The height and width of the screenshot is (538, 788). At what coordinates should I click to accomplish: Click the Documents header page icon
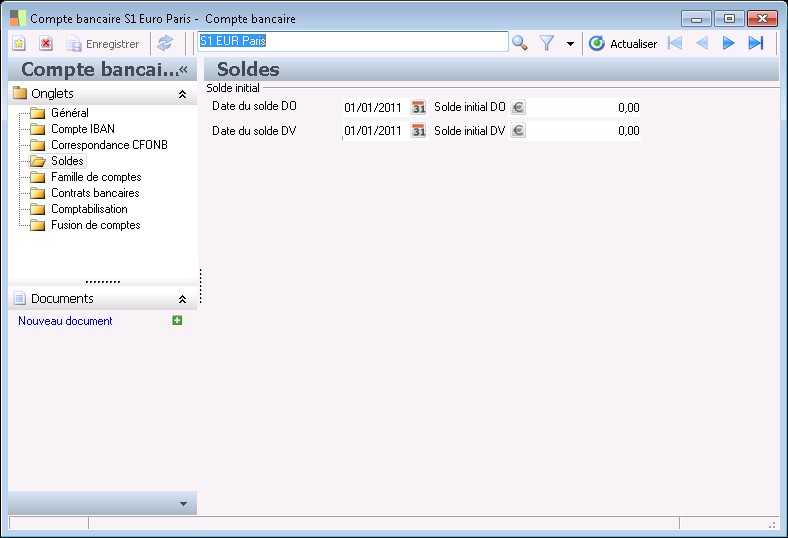[20, 298]
